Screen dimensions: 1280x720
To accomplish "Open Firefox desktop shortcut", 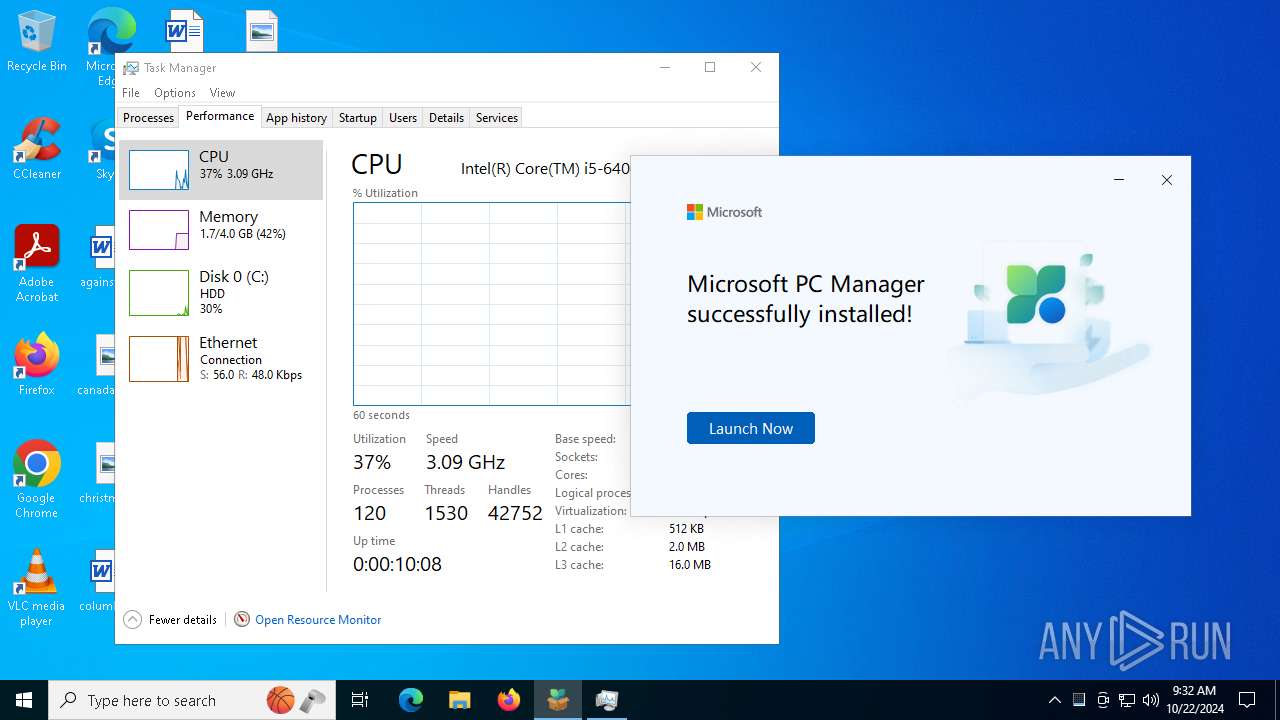I will tap(37, 364).
